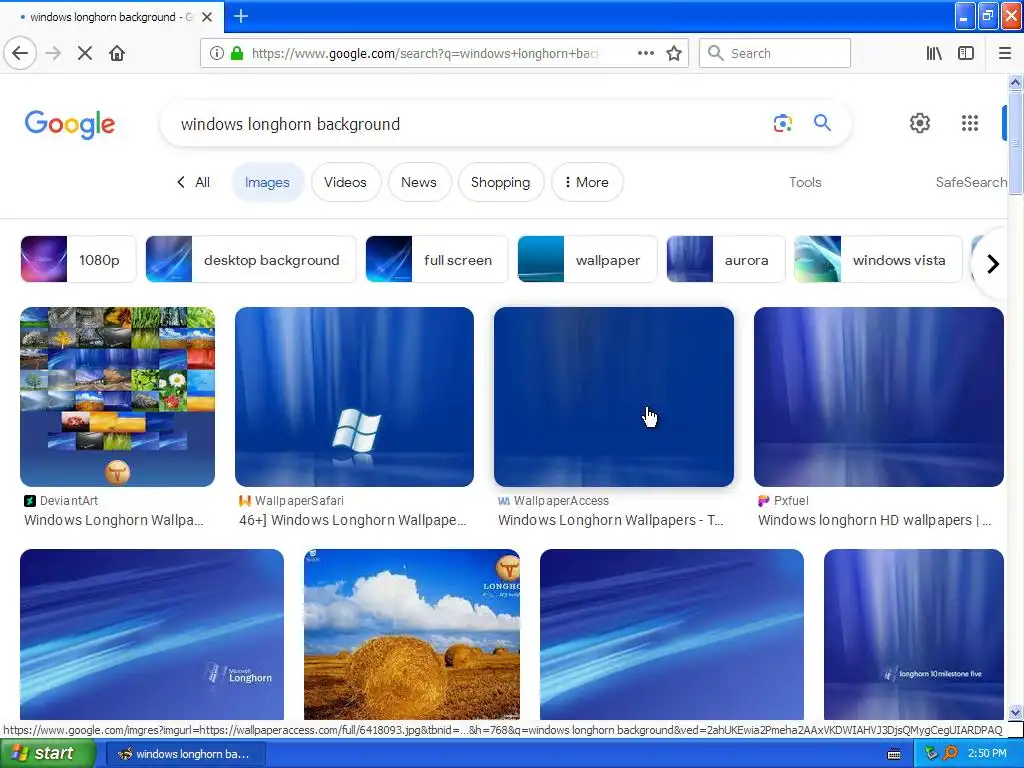Search by image using the Lens camera icon
Screen dimensions: 1024x768
(x=782, y=123)
